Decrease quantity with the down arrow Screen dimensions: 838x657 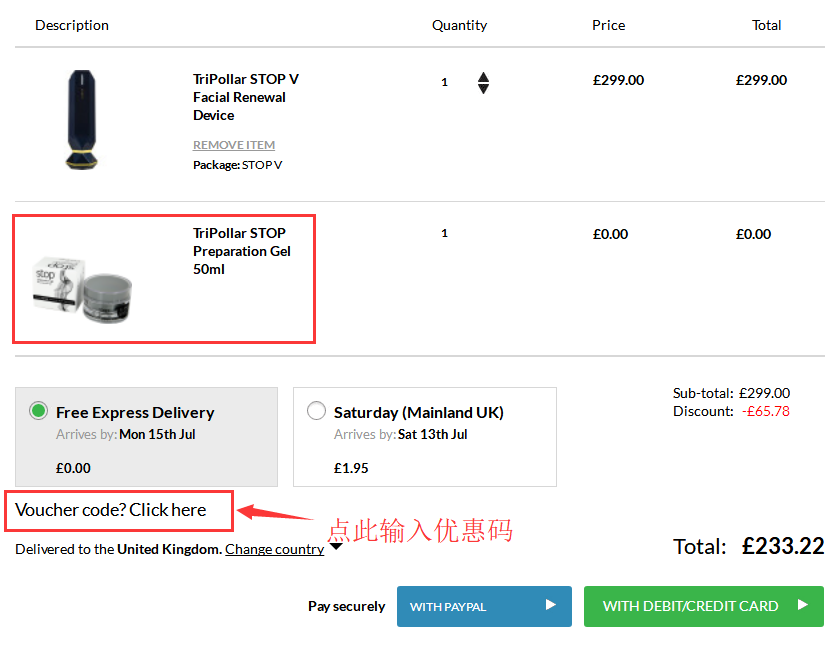(x=483, y=89)
